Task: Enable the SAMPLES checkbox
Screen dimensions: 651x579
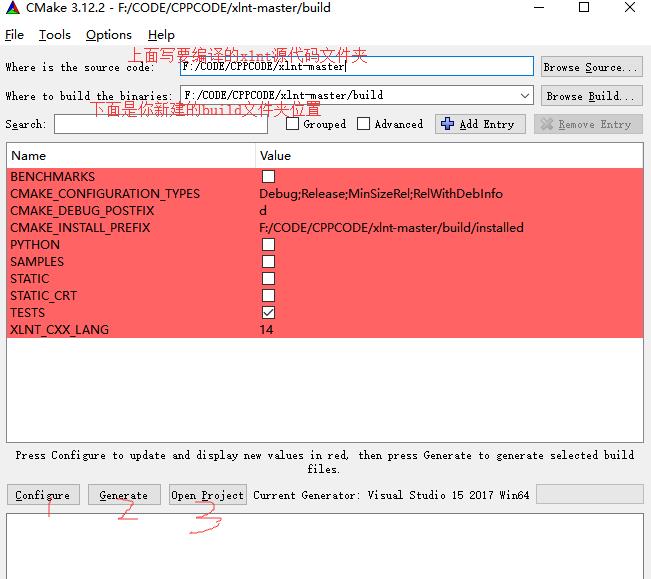Action: tap(268, 262)
